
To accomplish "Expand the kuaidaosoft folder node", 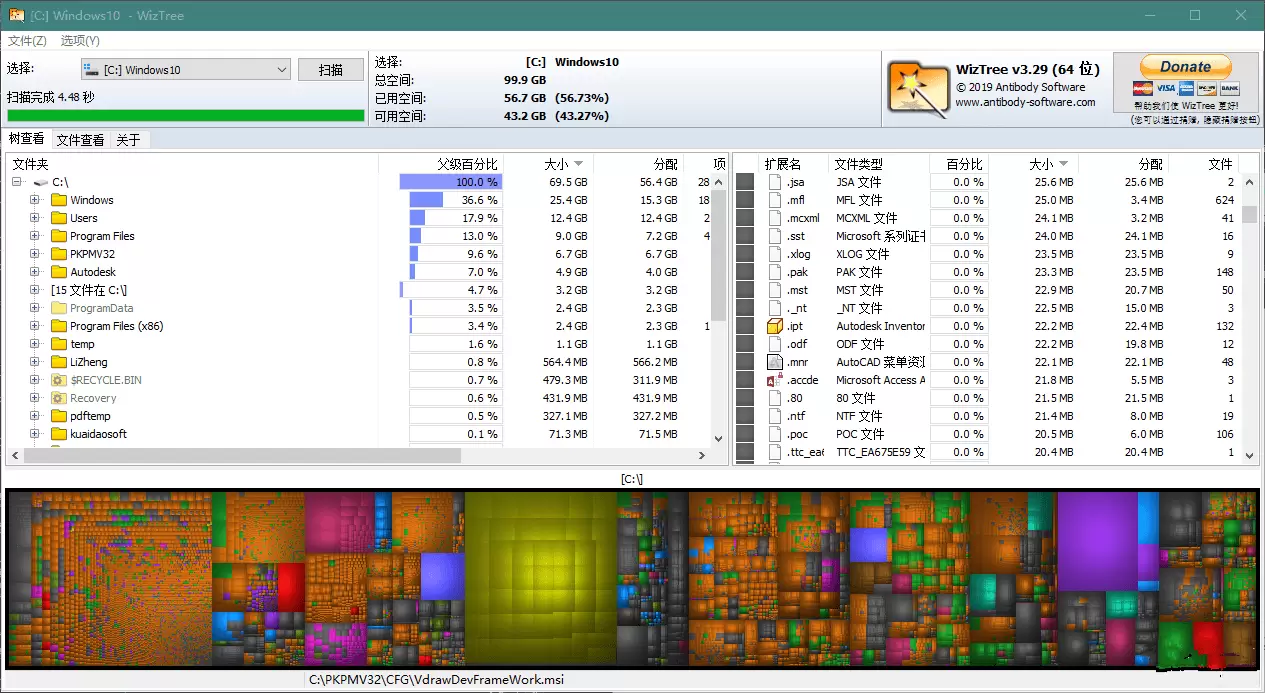I will (x=35, y=434).
